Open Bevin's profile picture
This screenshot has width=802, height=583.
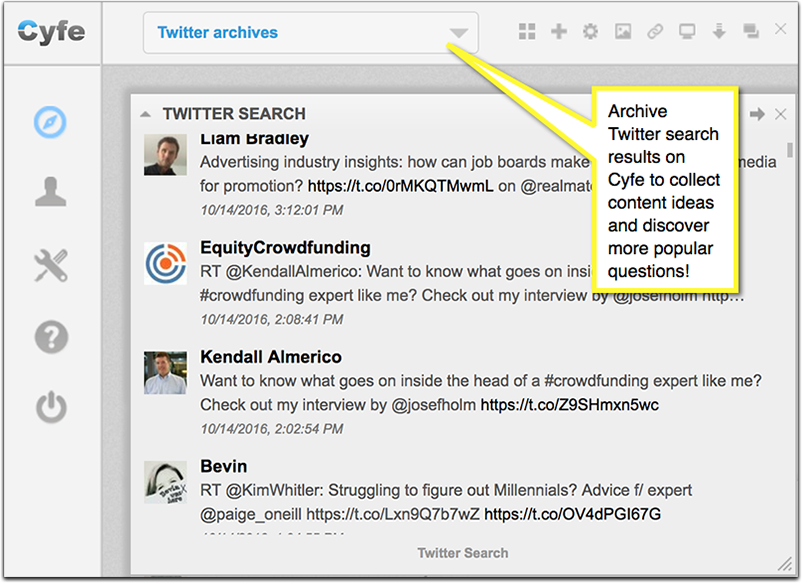point(165,482)
